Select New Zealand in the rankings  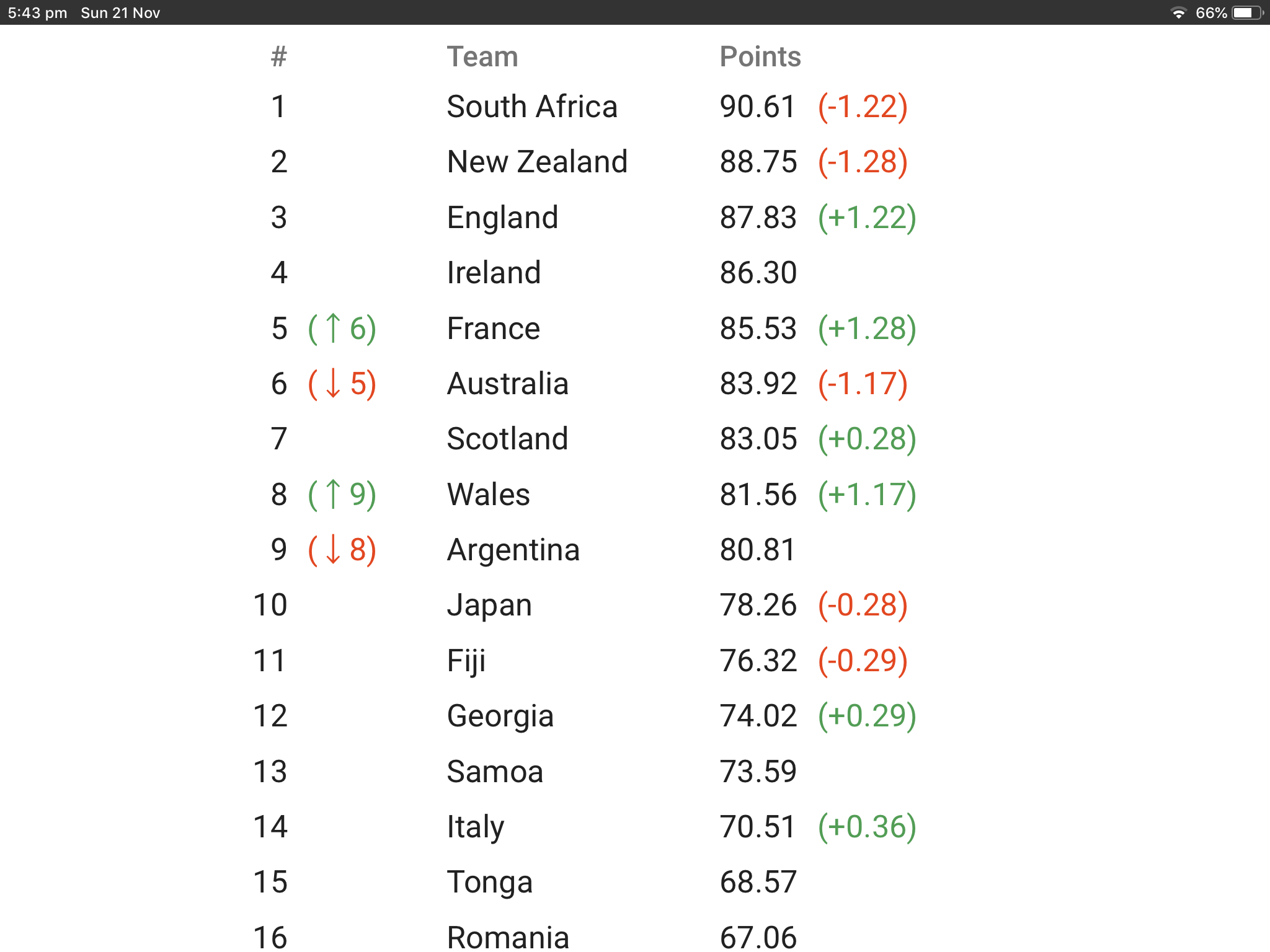(x=537, y=162)
